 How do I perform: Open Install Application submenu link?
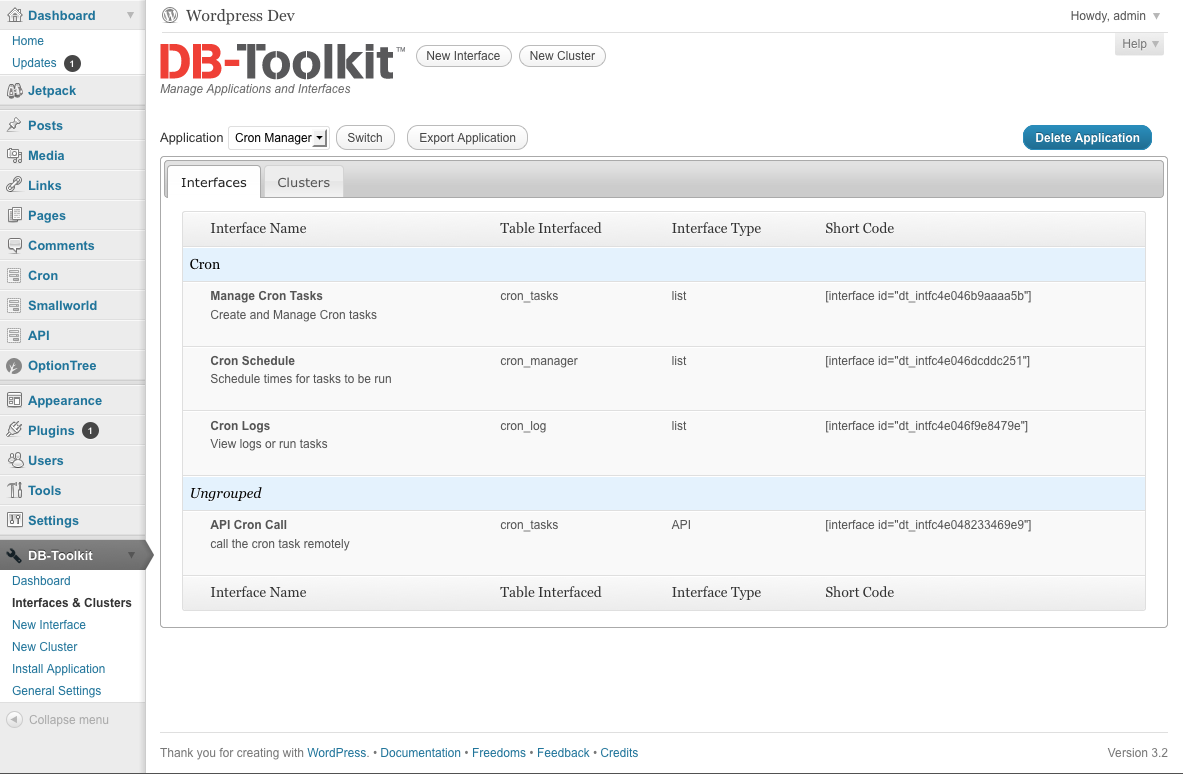59,668
